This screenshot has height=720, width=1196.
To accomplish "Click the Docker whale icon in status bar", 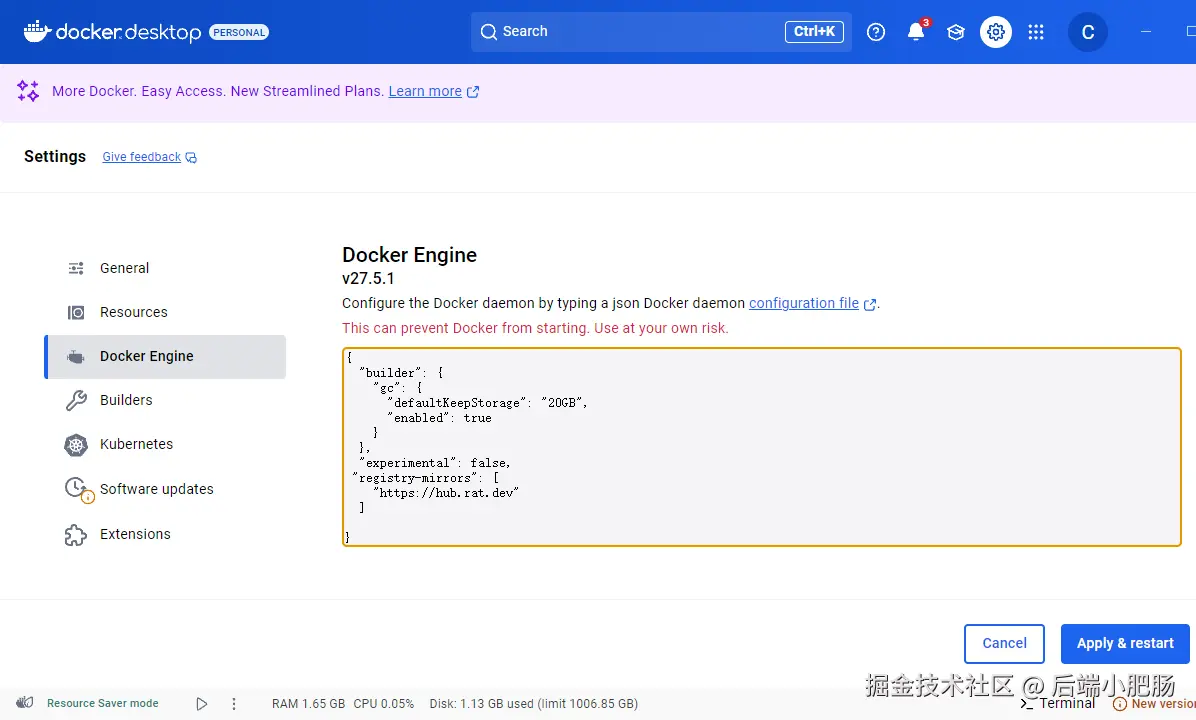I will click(x=25, y=703).
